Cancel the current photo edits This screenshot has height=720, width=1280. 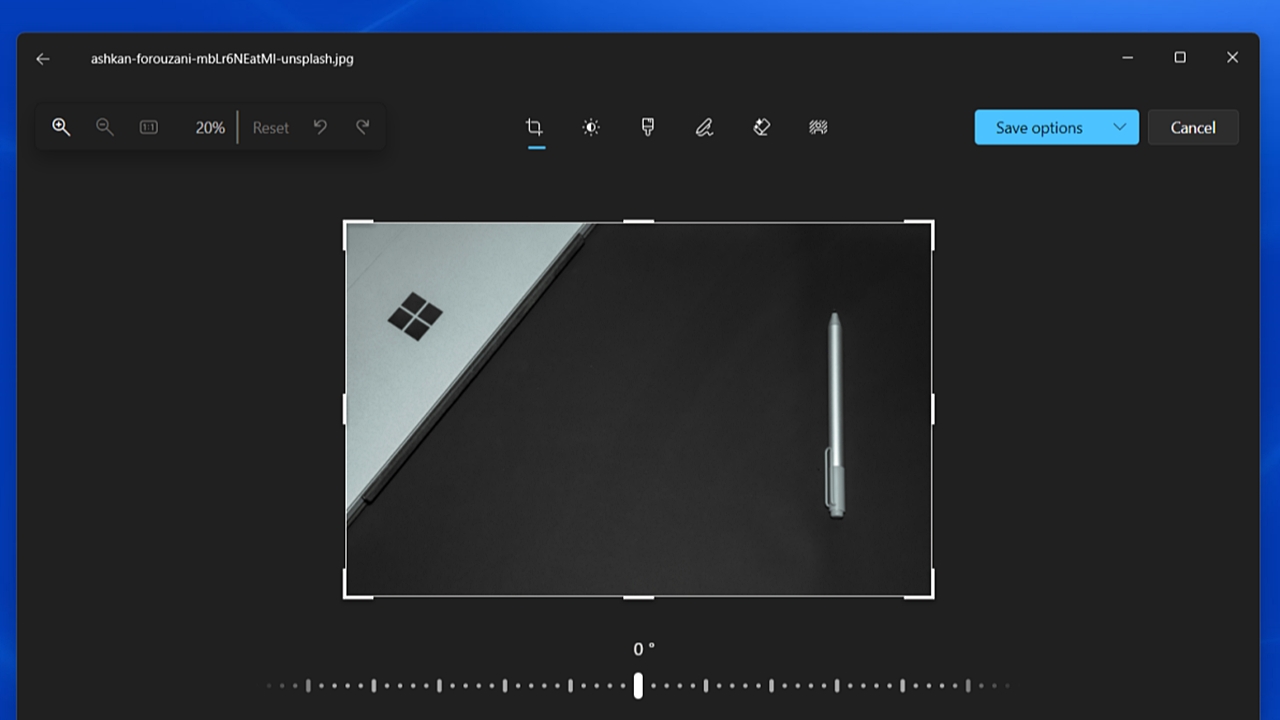point(1193,127)
